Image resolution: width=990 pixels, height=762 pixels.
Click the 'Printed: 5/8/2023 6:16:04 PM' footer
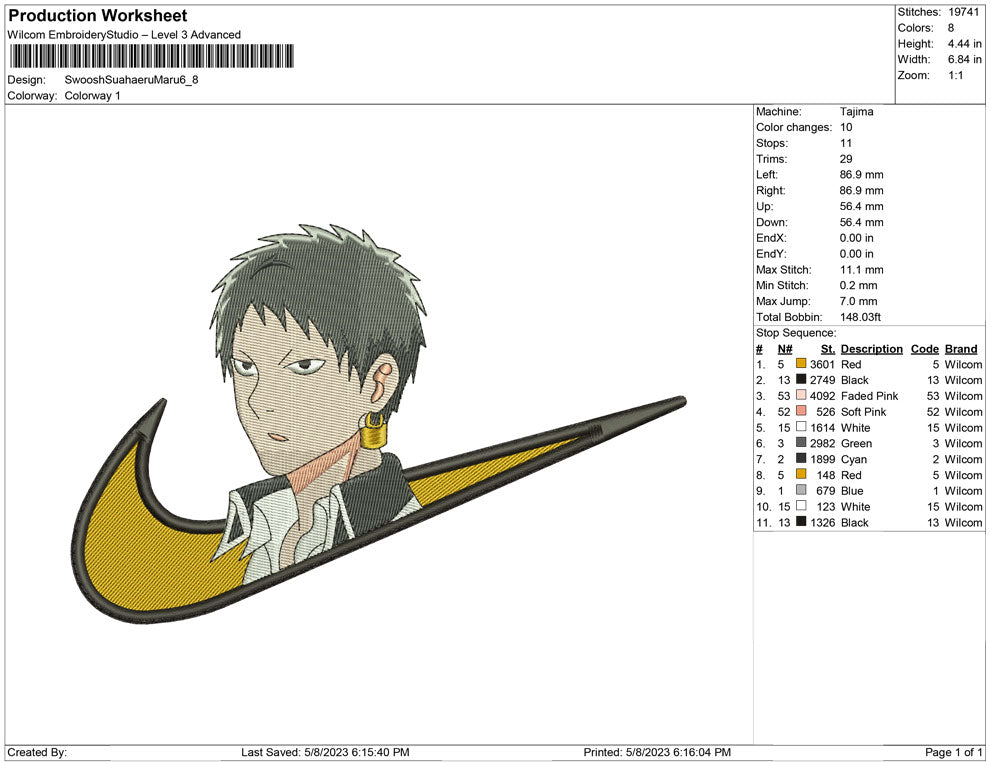pos(657,752)
